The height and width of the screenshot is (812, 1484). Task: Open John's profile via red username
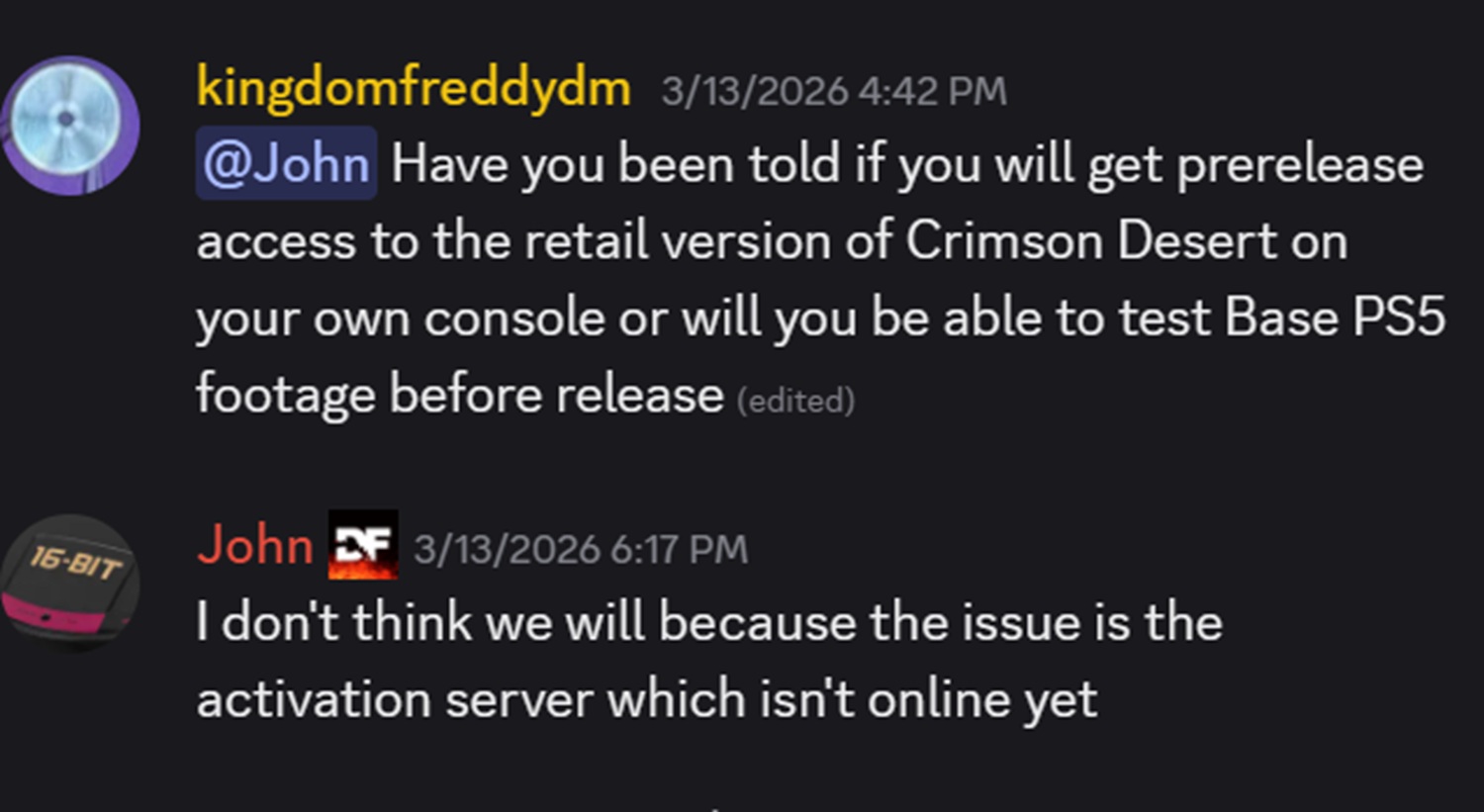[x=255, y=545]
